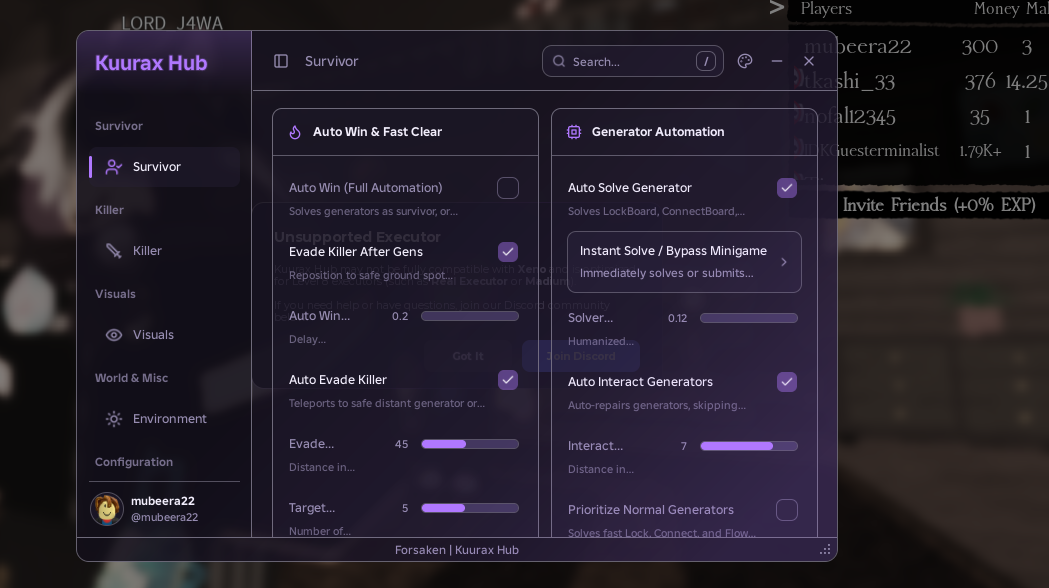Screen dimensions: 1049x588
Task: Open the Visuals tab
Action: (165, 334)
